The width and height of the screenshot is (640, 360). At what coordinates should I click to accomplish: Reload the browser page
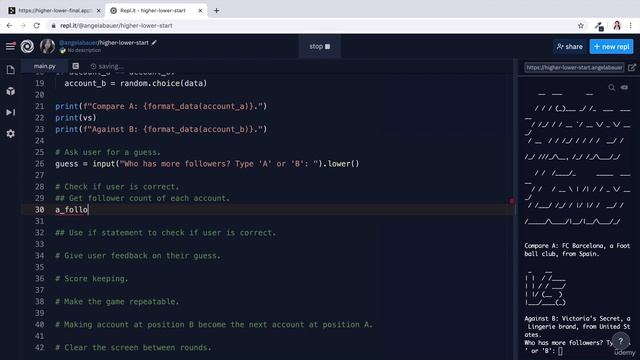pyautogui.click(x=37, y=26)
